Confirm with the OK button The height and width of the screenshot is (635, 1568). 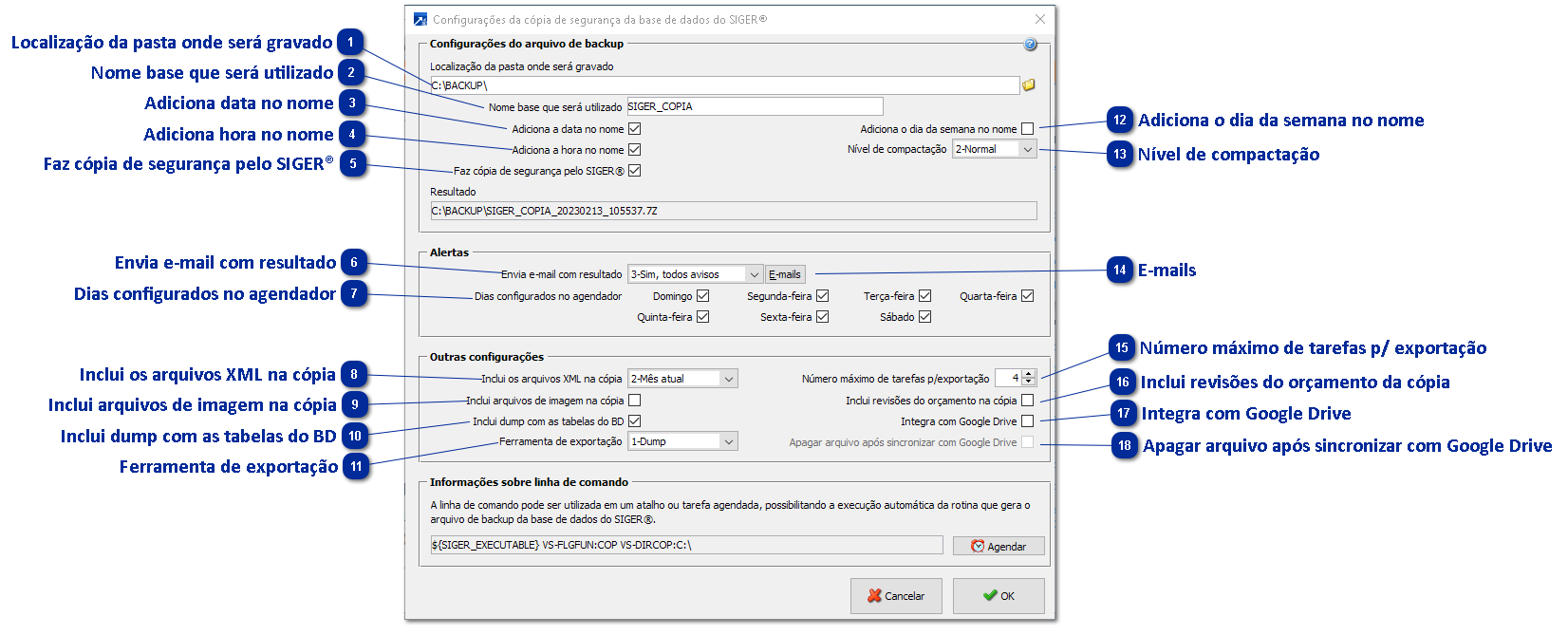pyautogui.click(x=999, y=596)
